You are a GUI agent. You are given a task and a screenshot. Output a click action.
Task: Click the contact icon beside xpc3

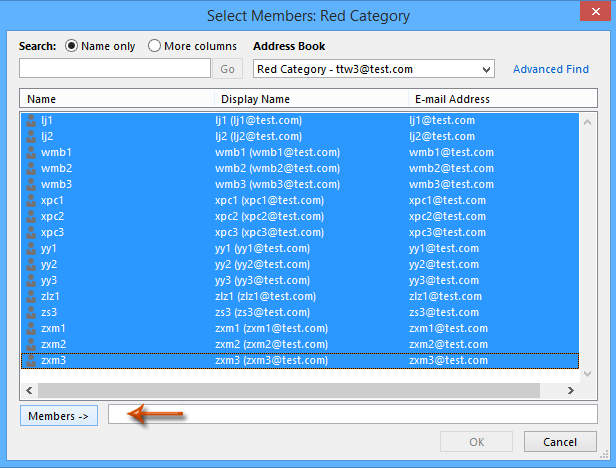31,232
